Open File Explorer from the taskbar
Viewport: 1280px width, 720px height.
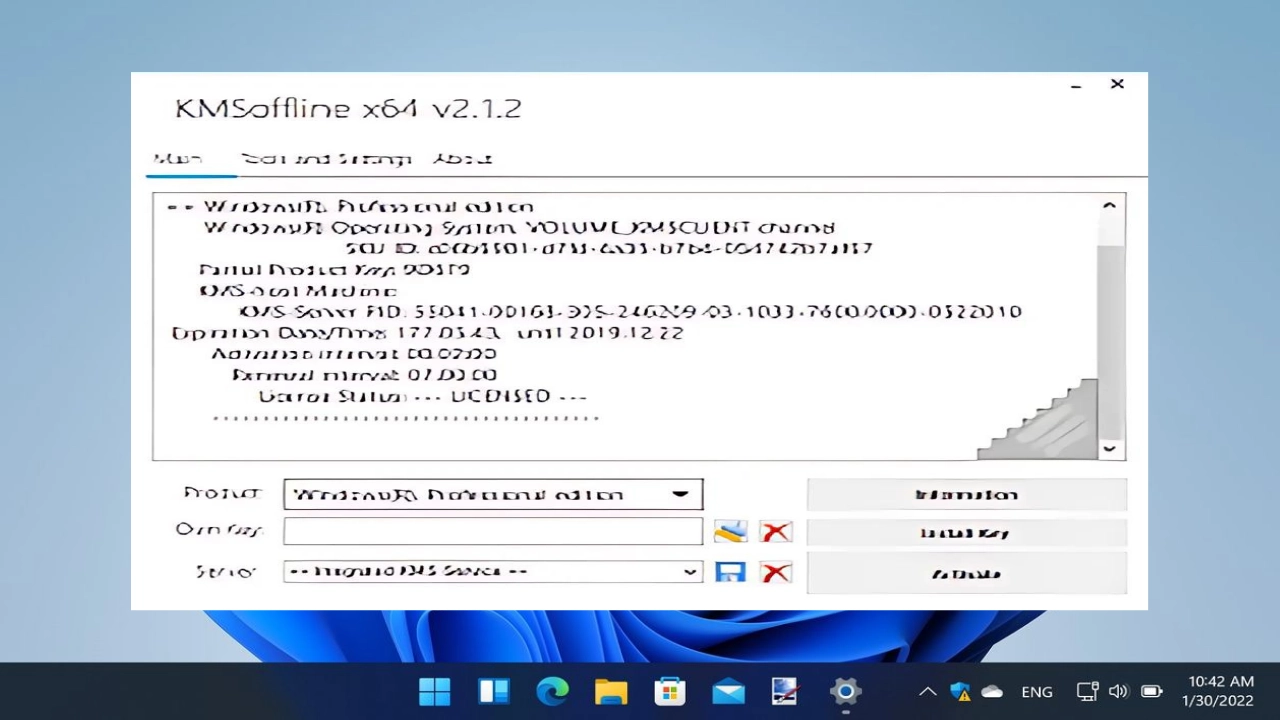tap(611, 691)
